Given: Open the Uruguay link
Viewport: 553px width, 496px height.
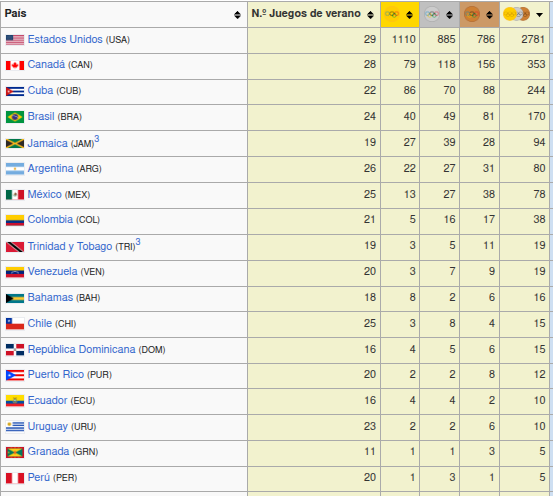Looking at the screenshot, I should coord(48,427).
